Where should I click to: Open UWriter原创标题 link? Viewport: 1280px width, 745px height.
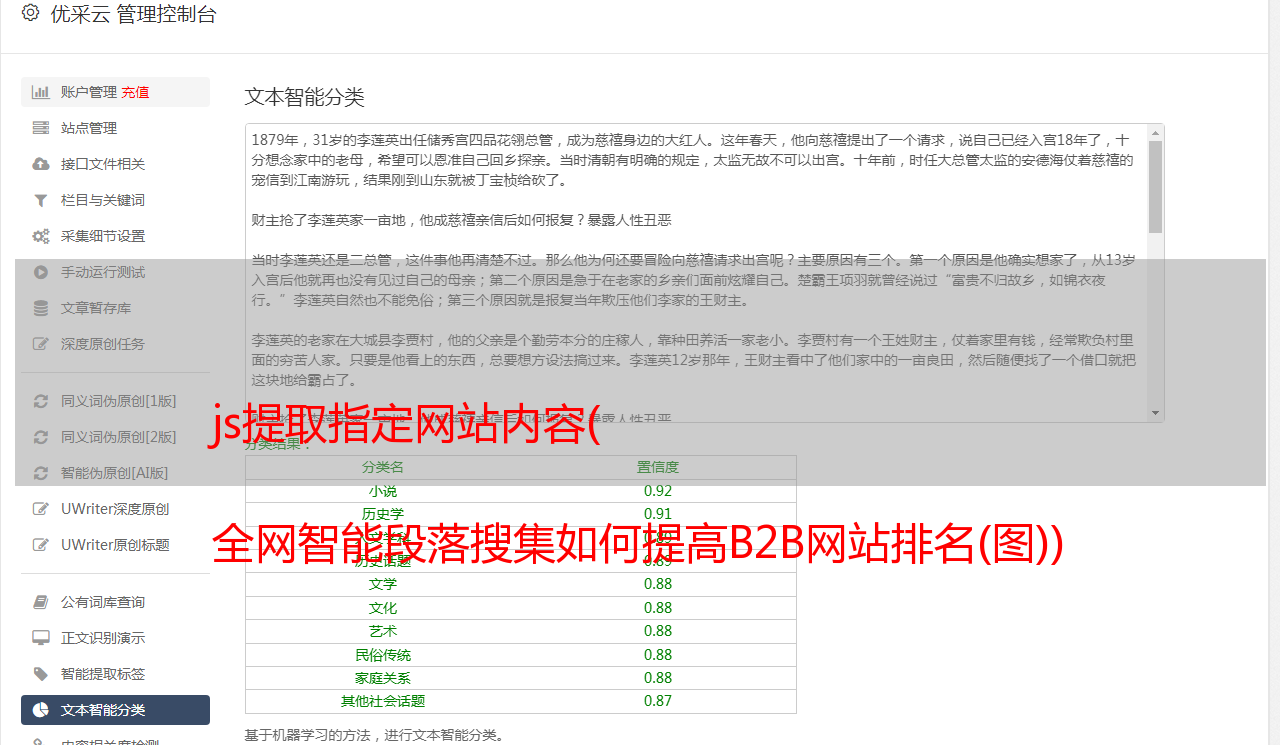[115, 545]
